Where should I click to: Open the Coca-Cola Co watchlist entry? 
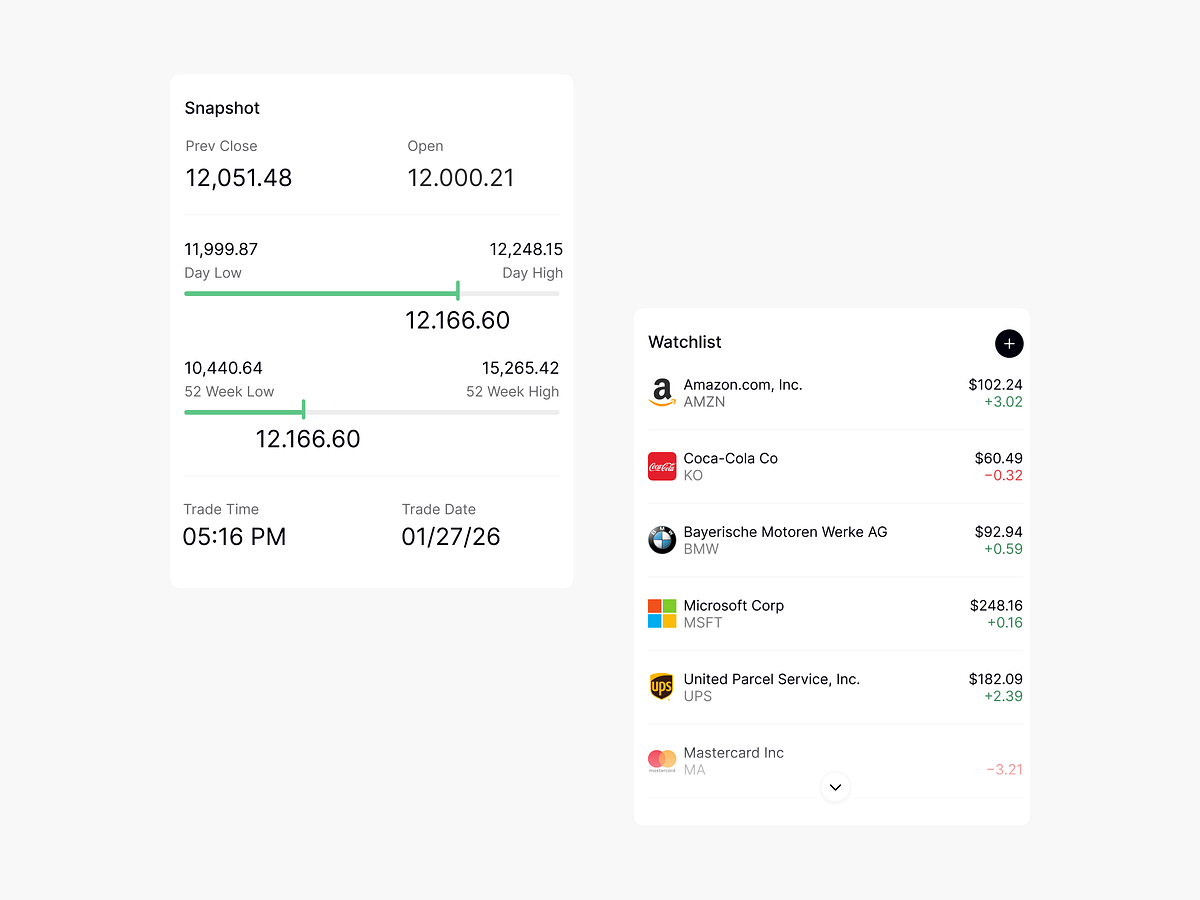[x=836, y=466]
